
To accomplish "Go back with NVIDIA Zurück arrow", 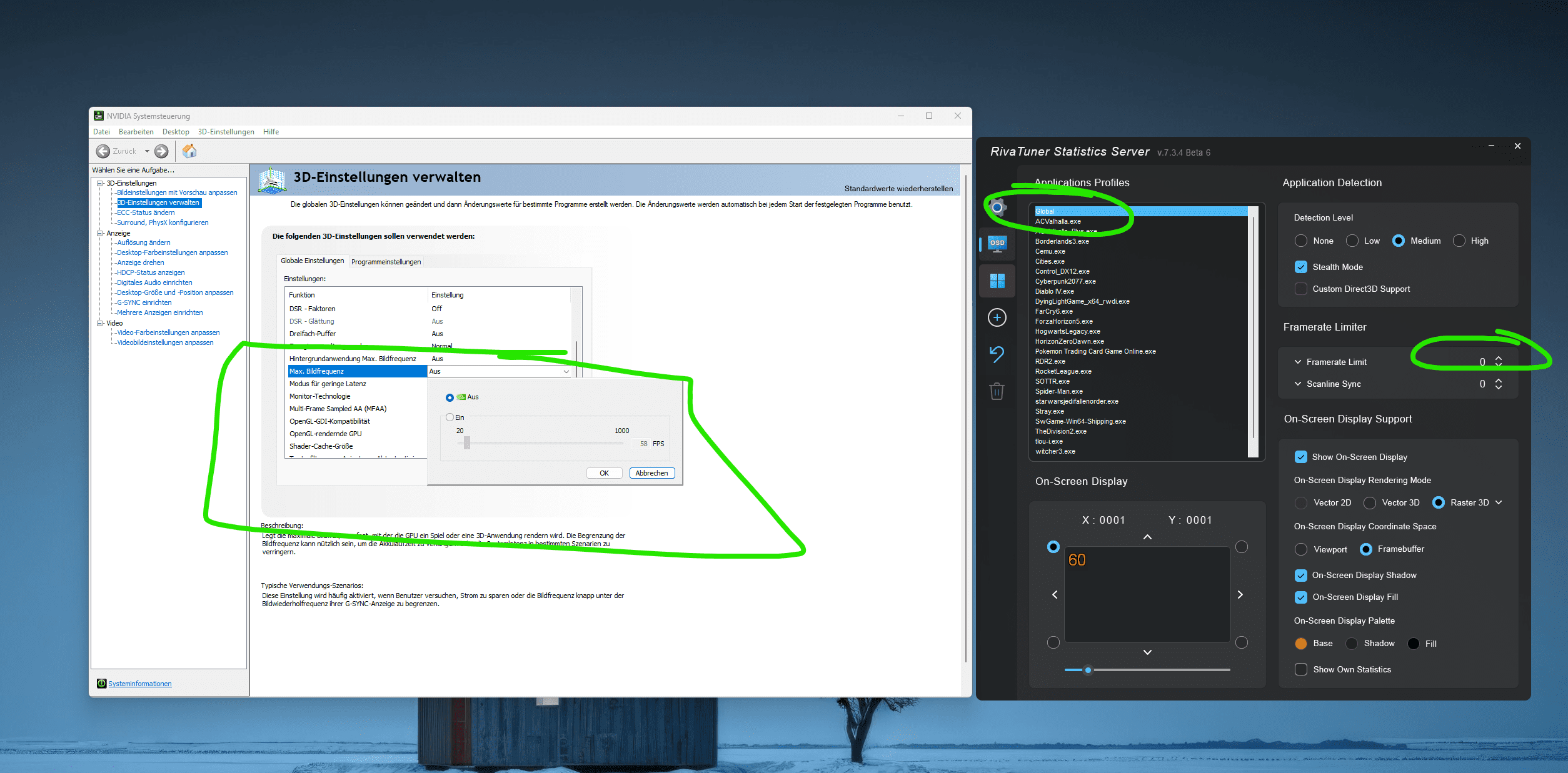I will click(103, 151).
